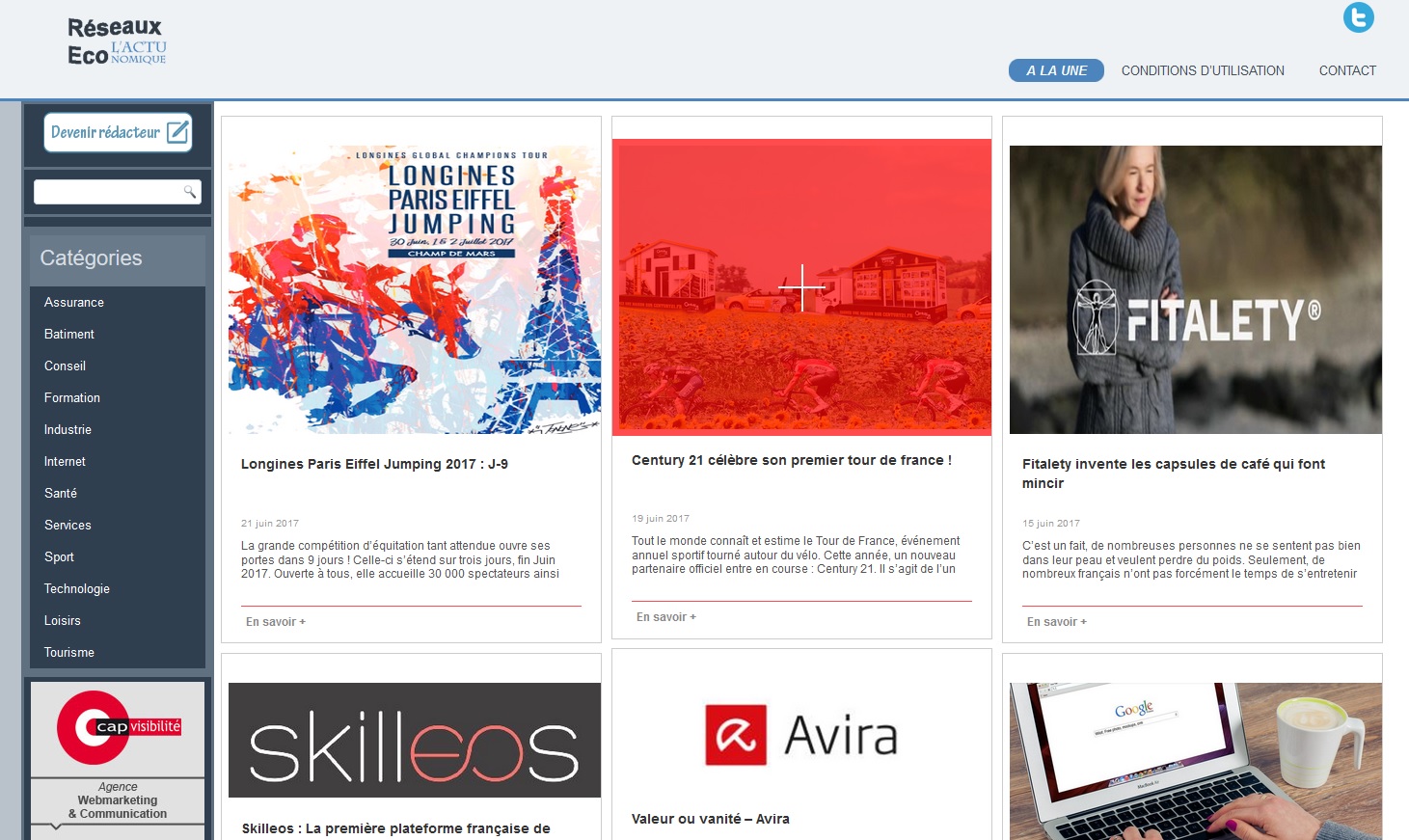The height and width of the screenshot is (840, 1409).
Task: Select the Technologie category
Action: click(77, 588)
